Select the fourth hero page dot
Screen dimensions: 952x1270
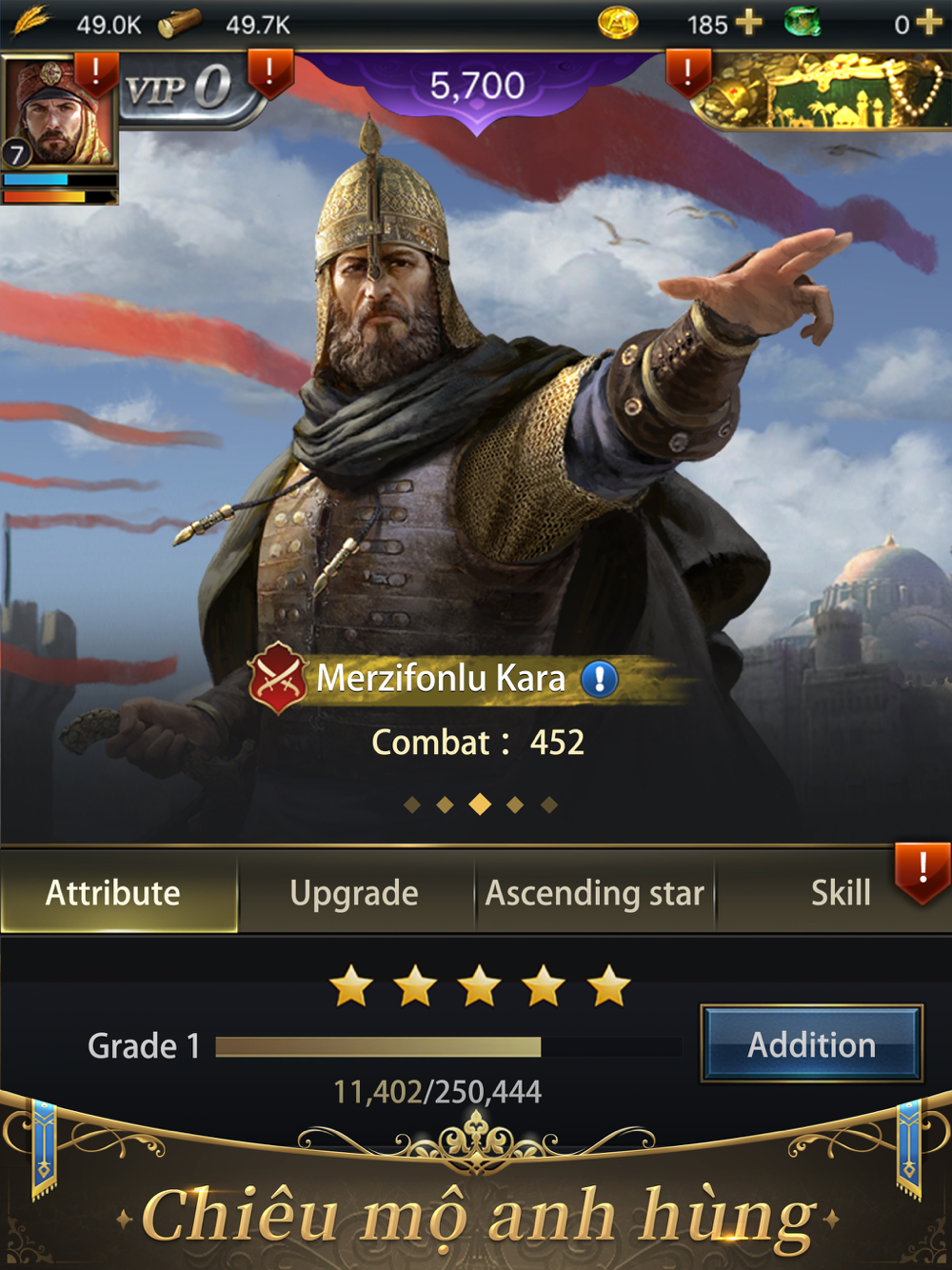point(515,805)
